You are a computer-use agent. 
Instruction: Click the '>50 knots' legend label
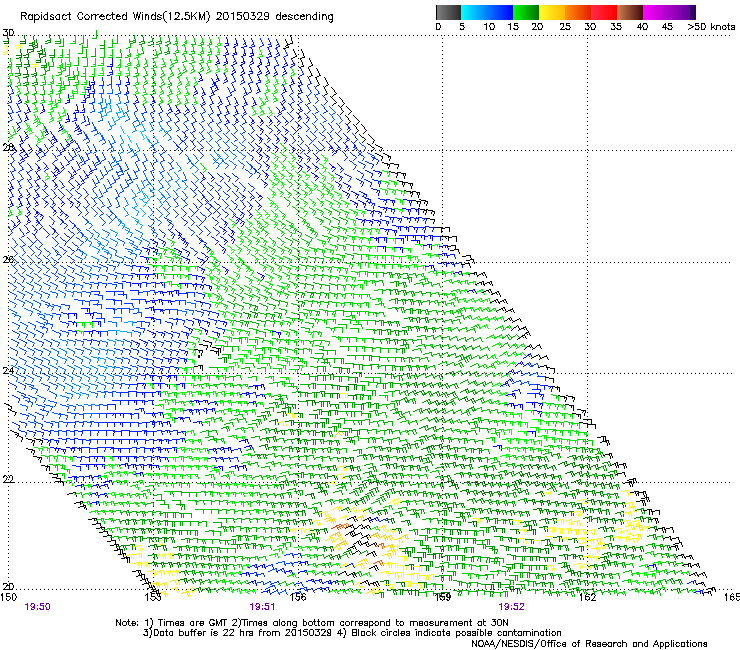click(711, 26)
